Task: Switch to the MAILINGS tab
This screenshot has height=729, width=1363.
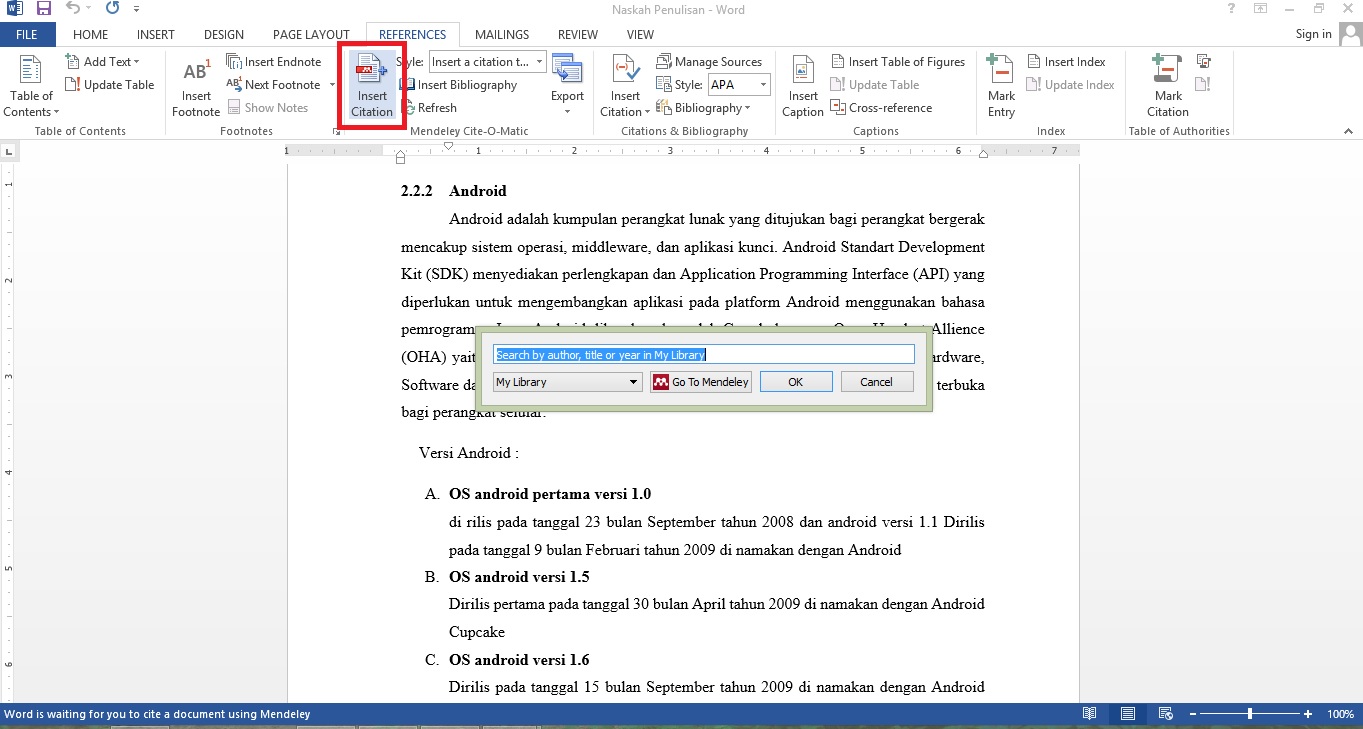Action: click(502, 34)
